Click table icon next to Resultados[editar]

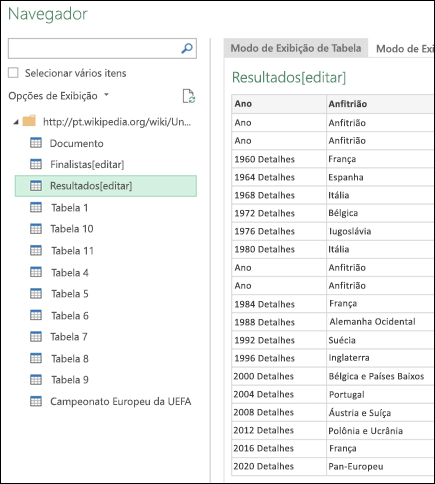coord(36,186)
